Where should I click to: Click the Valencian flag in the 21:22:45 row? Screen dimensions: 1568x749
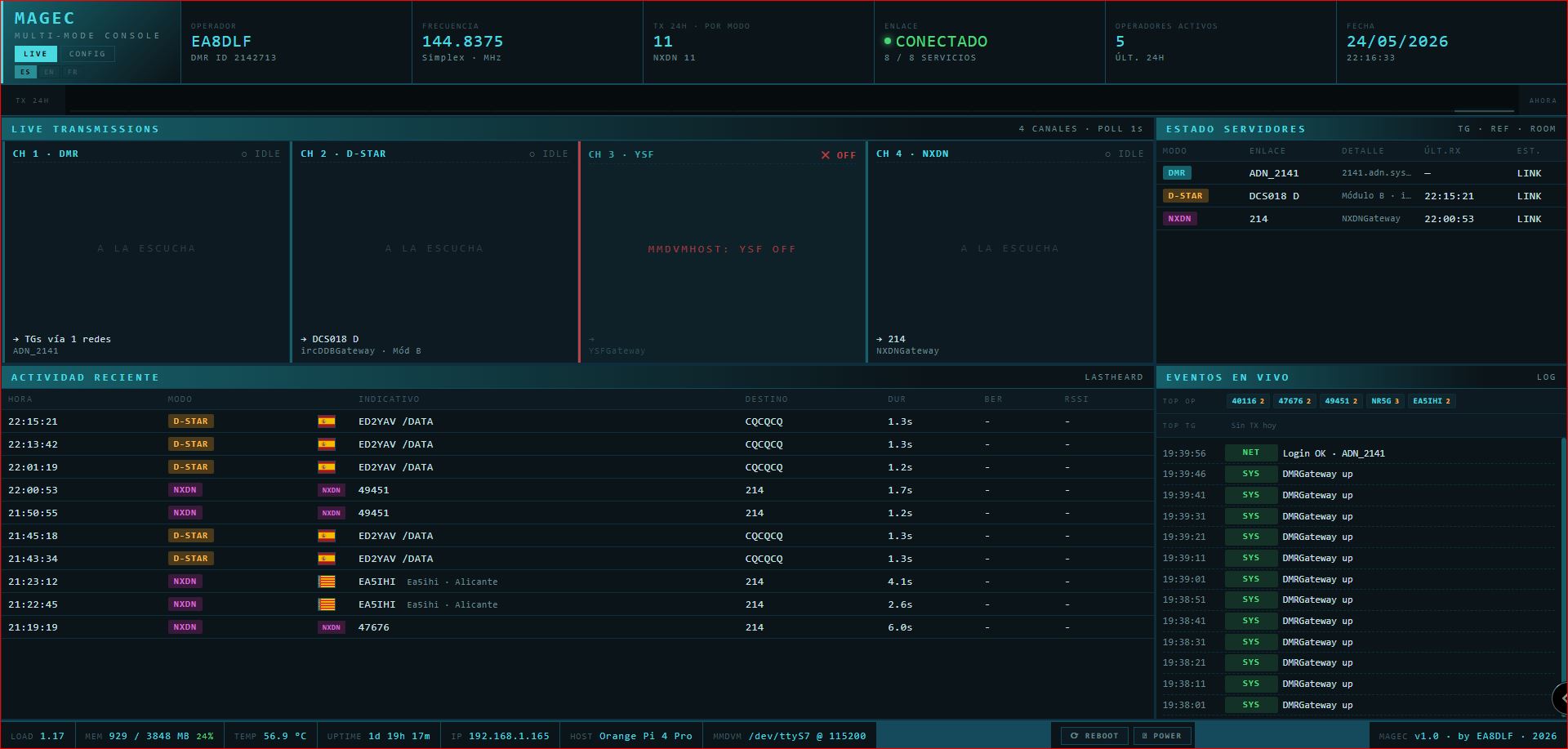[x=327, y=604]
